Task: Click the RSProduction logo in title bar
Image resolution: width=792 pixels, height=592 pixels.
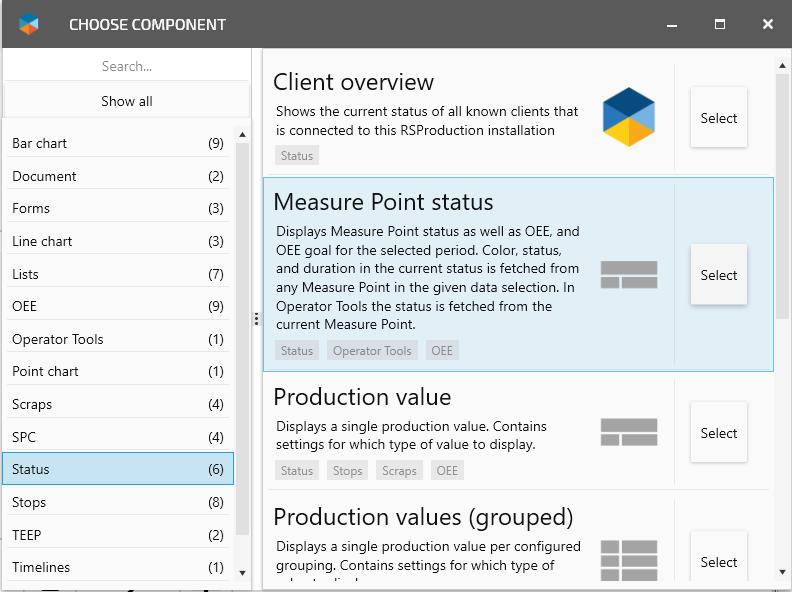Action: coord(29,24)
